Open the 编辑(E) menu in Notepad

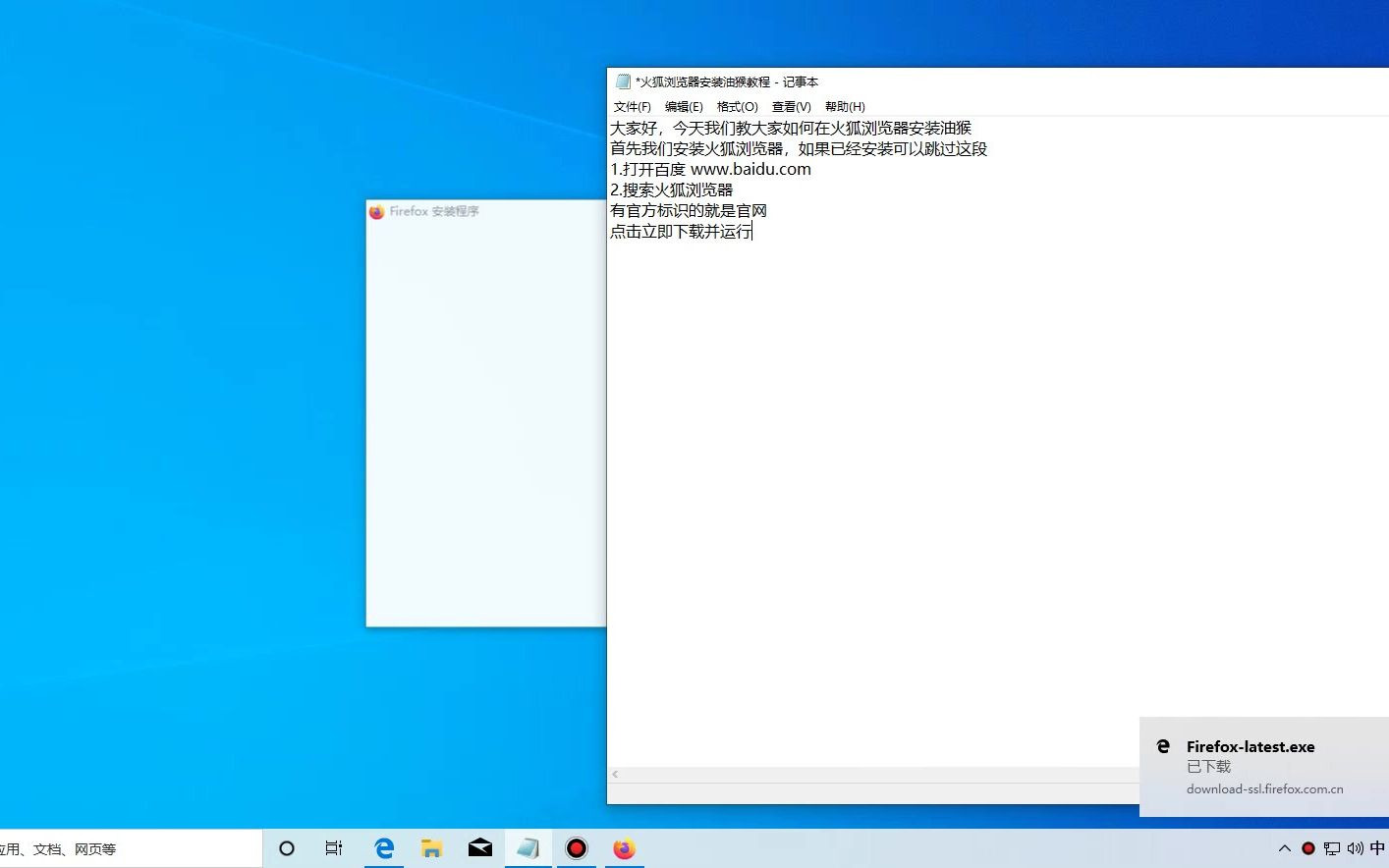(684, 107)
